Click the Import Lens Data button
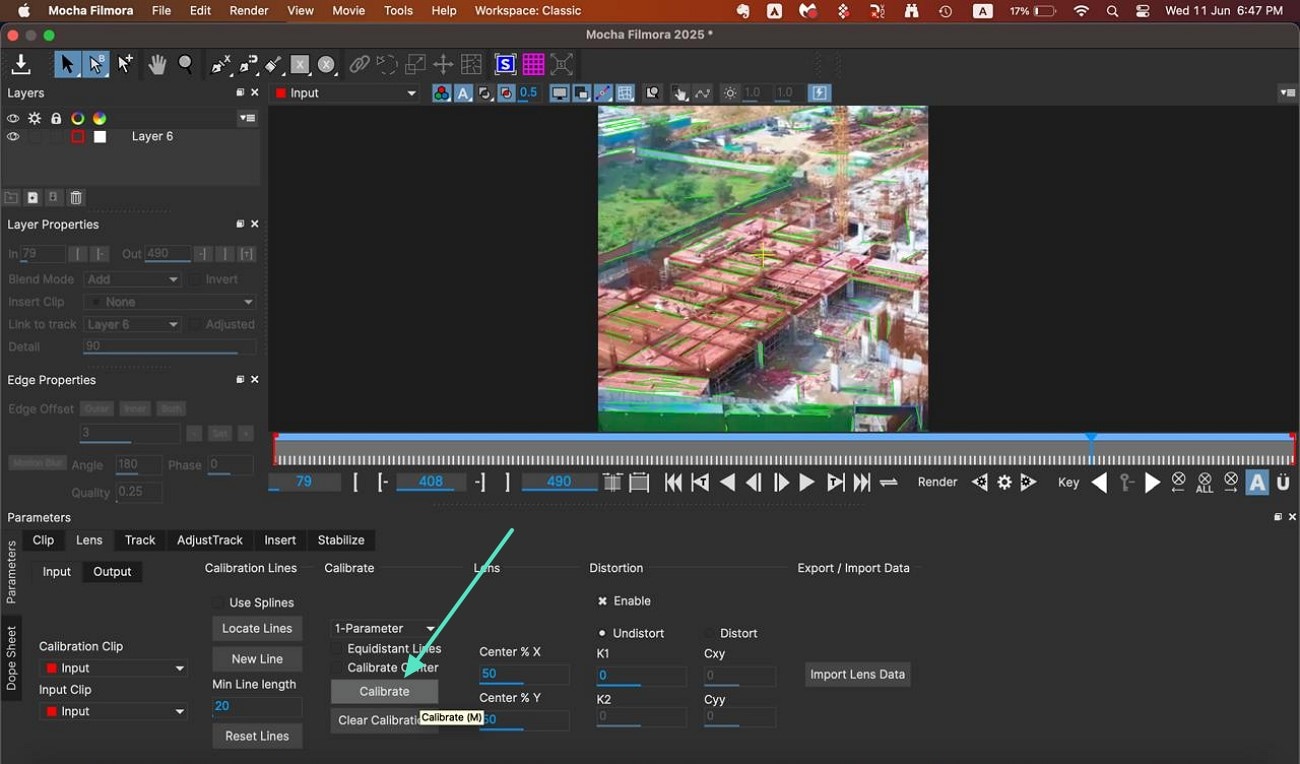The image size is (1300, 764). pyautogui.click(x=857, y=674)
